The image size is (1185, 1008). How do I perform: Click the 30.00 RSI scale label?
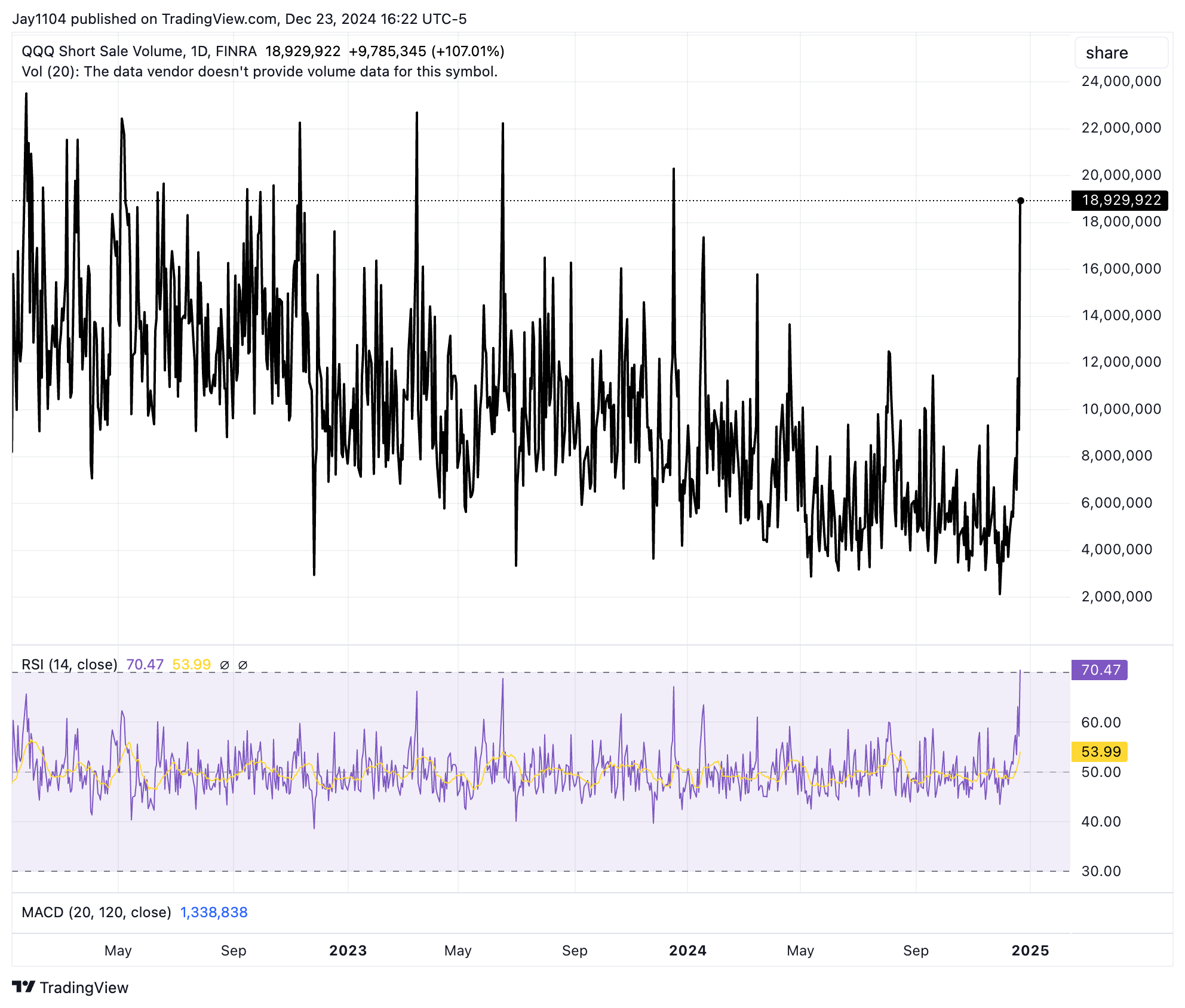pyautogui.click(x=1101, y=871)
